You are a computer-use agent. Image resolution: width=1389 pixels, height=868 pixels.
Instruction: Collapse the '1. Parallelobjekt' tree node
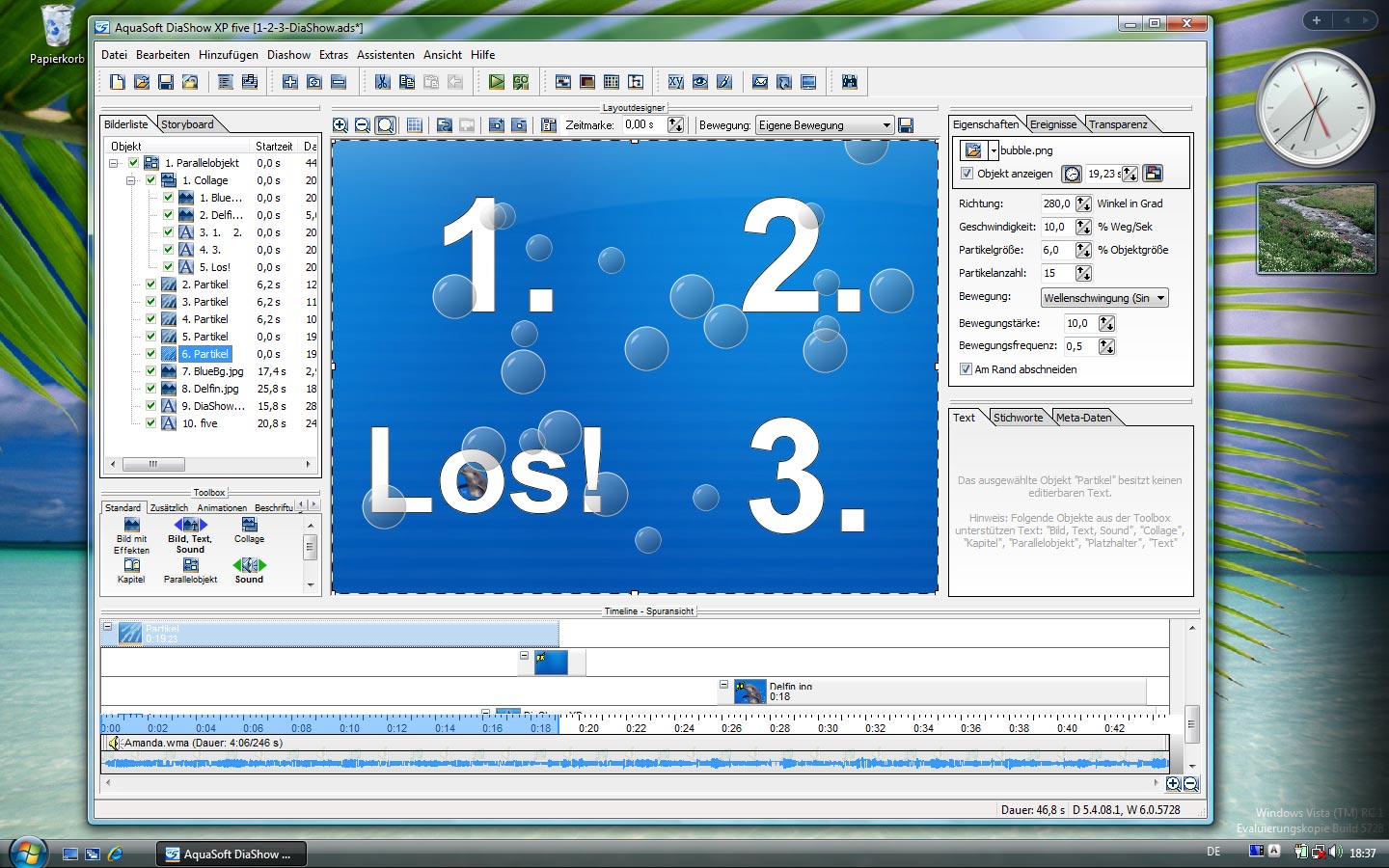(114, 163)
